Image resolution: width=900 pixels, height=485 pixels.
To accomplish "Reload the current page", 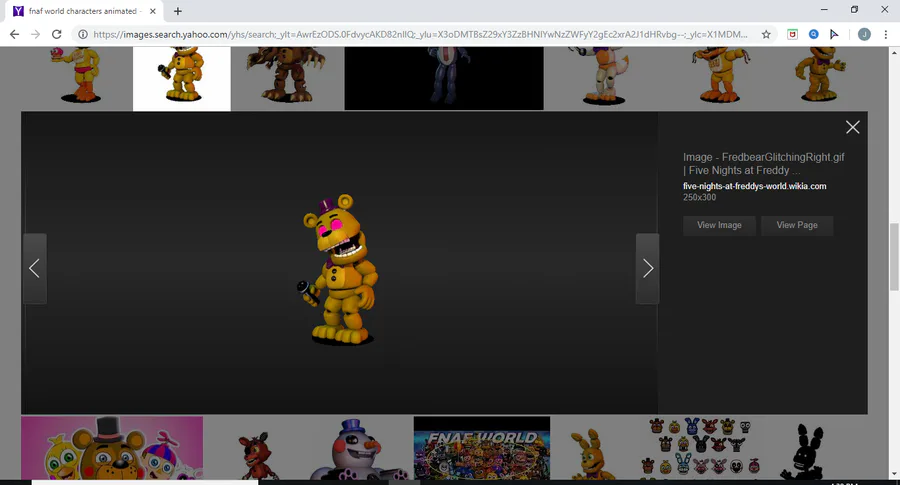I will coord(56,34).
